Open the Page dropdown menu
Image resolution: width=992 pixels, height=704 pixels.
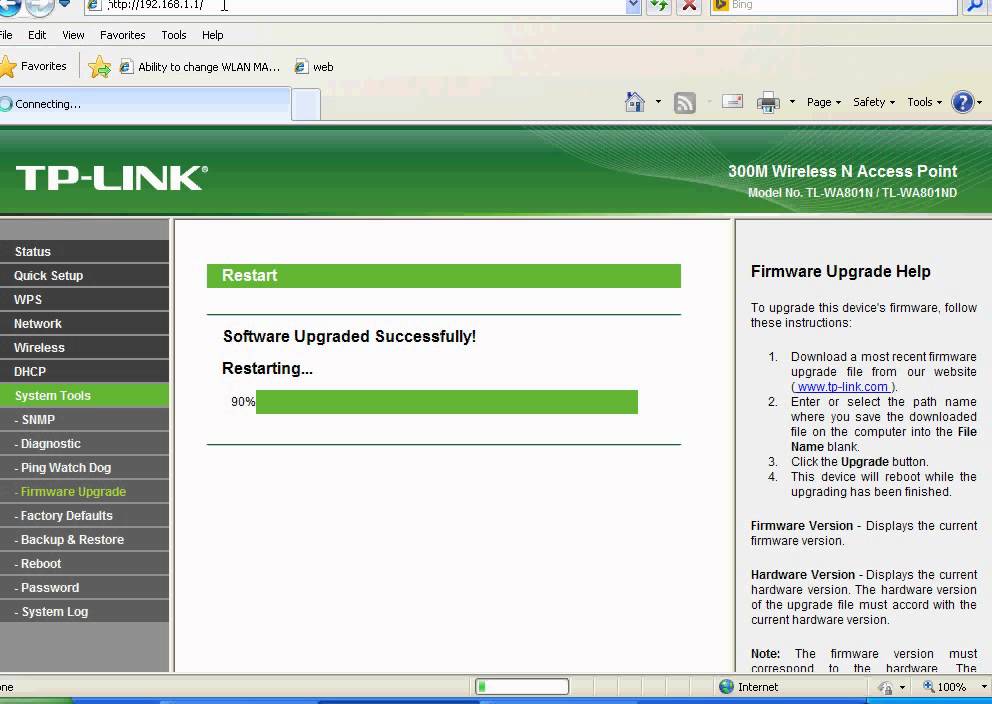(x=824, y=102)
